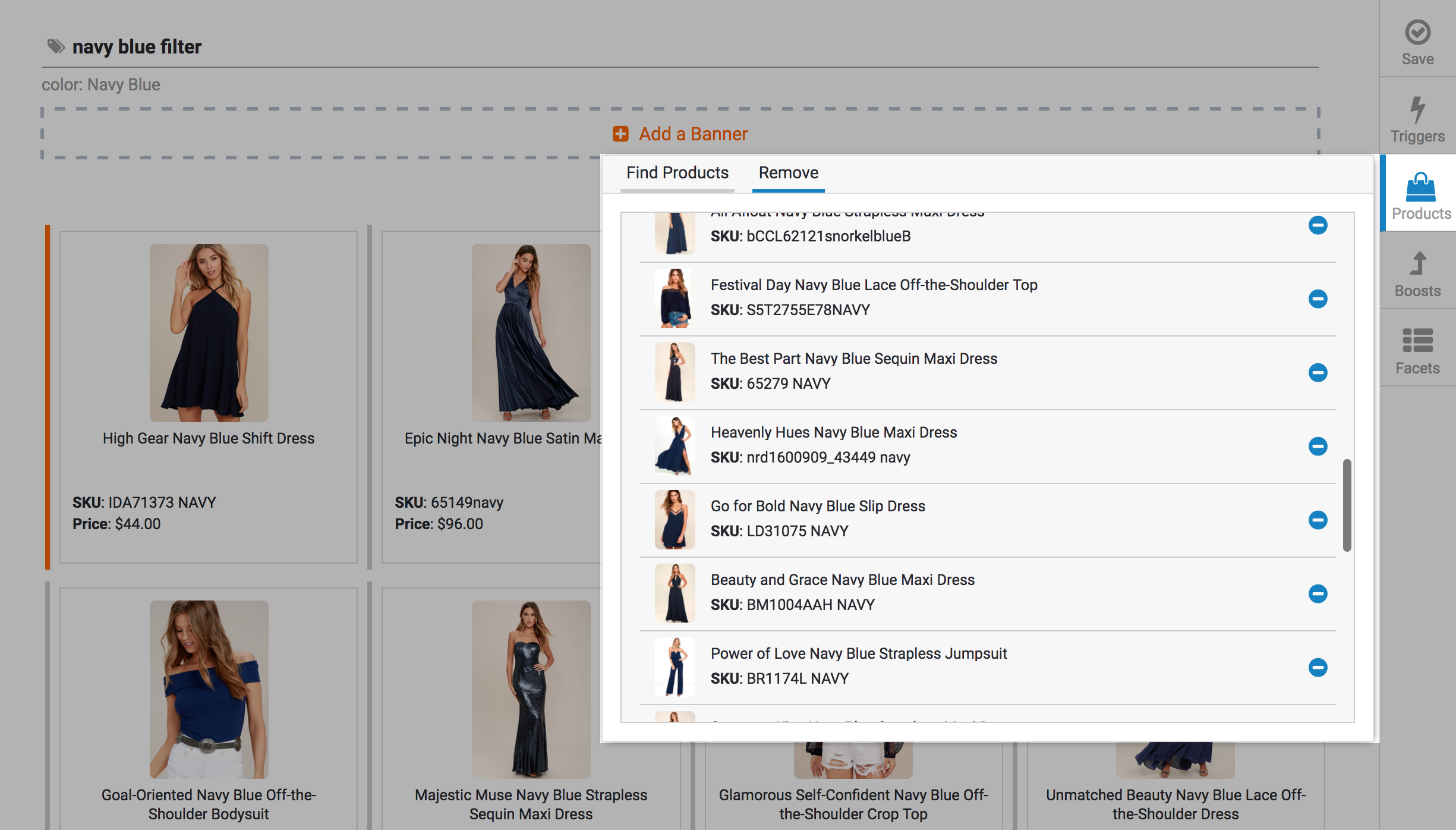This screenshot has height=830, width=1456.
Task: Click SKU LD31075 NAVY text
Action: pyautogui.click(x=780, y=531)
